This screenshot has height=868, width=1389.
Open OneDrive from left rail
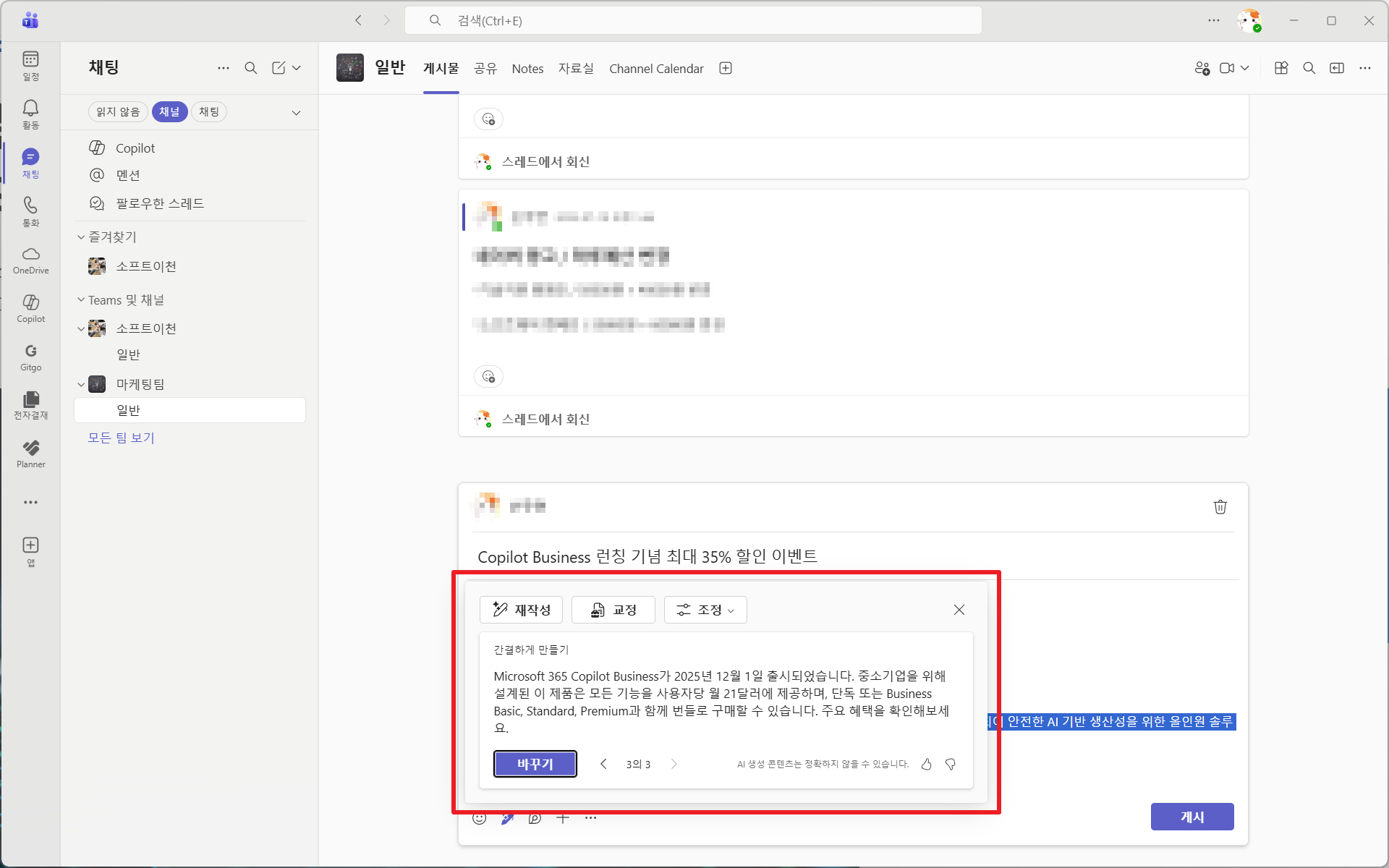30,260
